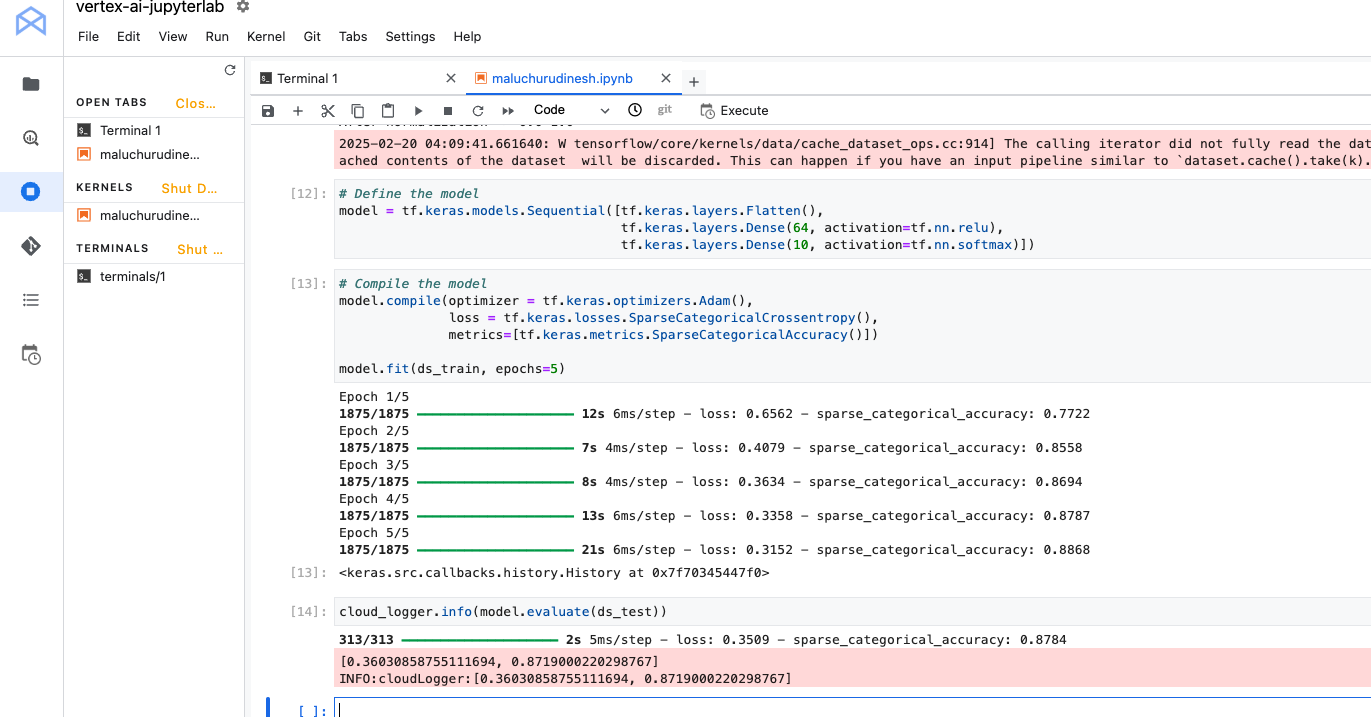Click in the Define the model cell
The height and width of the screenshot is (717, 1371).
(852, 219)
